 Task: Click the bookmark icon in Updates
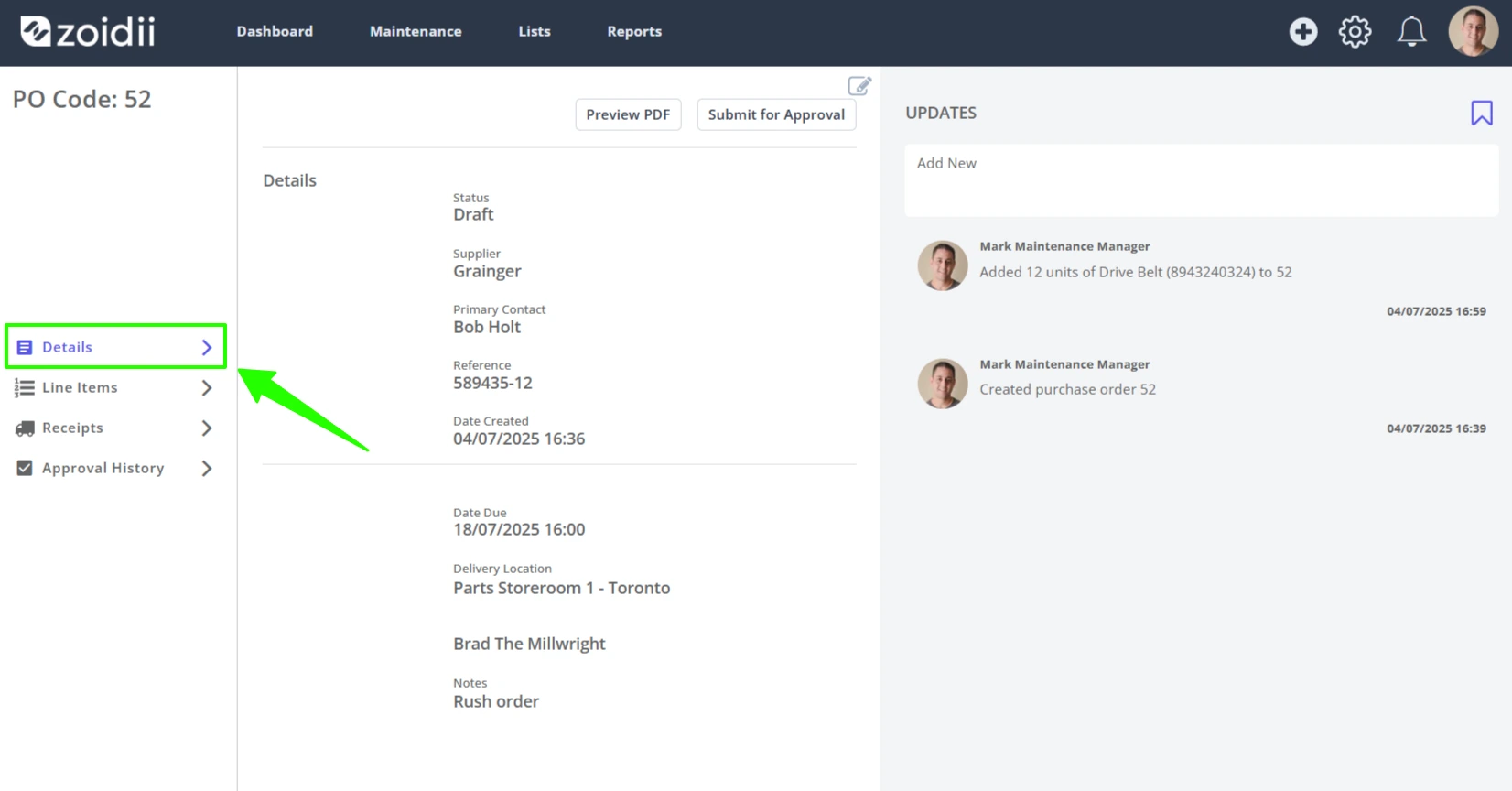pos(1482,113)
